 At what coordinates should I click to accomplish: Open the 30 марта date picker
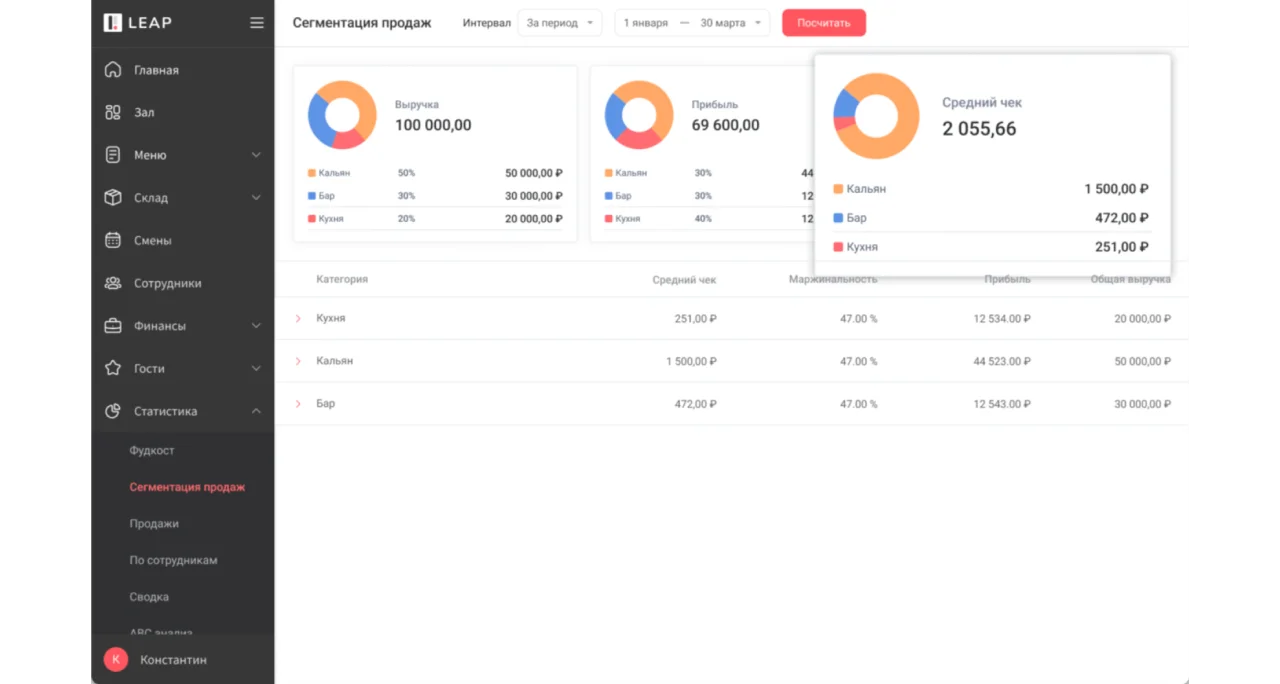pyautogui.click(x=726, y=22)
